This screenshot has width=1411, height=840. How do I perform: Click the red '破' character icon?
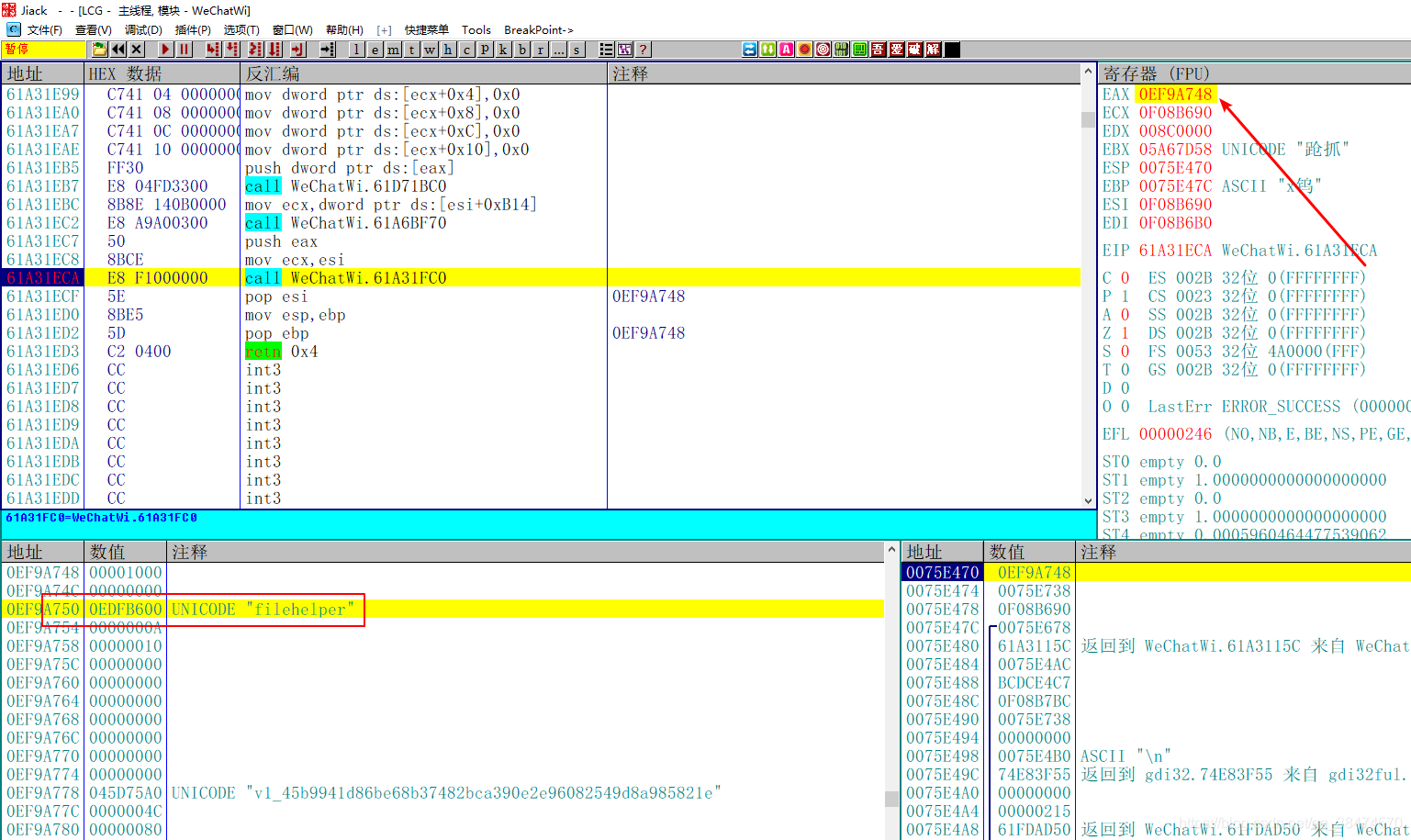[915, 50]
